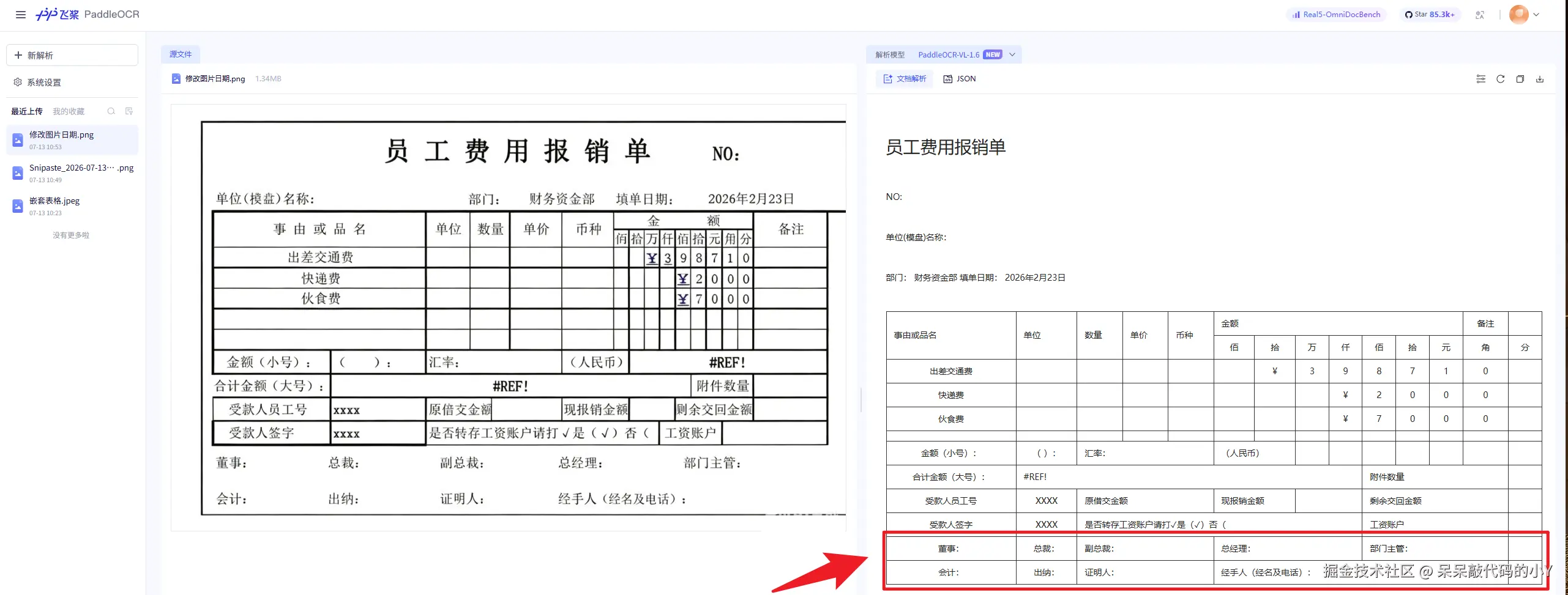Screen dimensions: 1568x595
Task: Click parsed cell 受款人员工号
Action: pyautogui.click(x=951, y=501)
